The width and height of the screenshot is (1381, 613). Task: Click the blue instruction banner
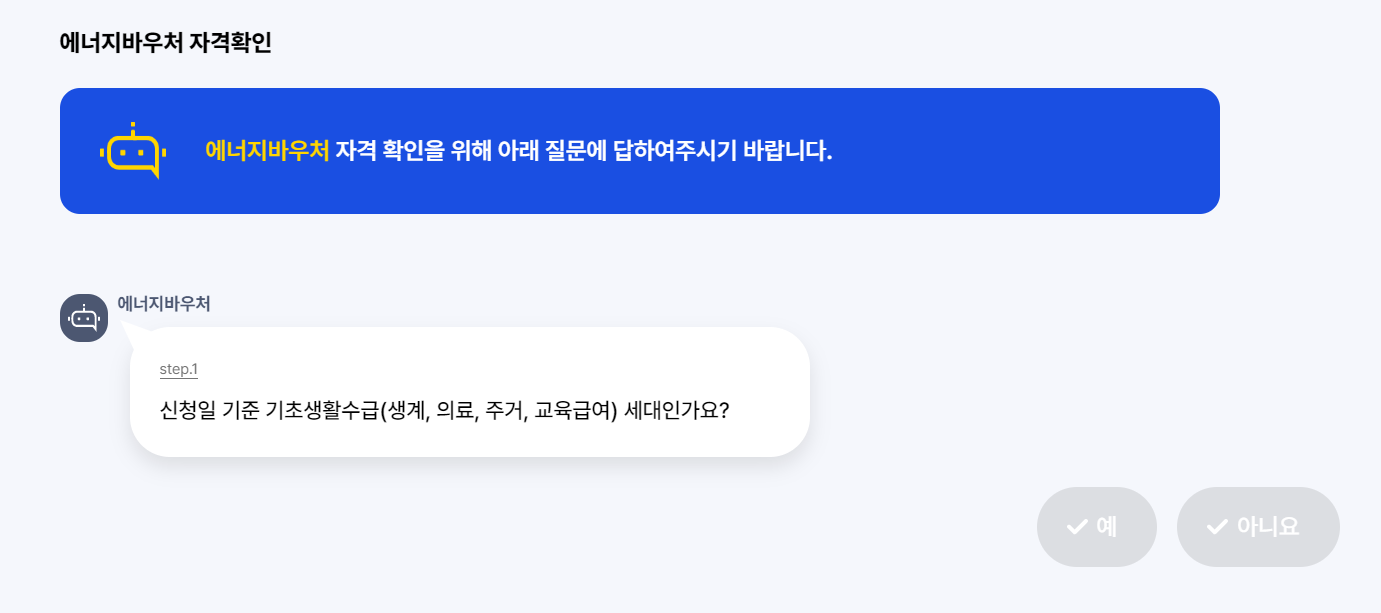[x=640, y=150]
